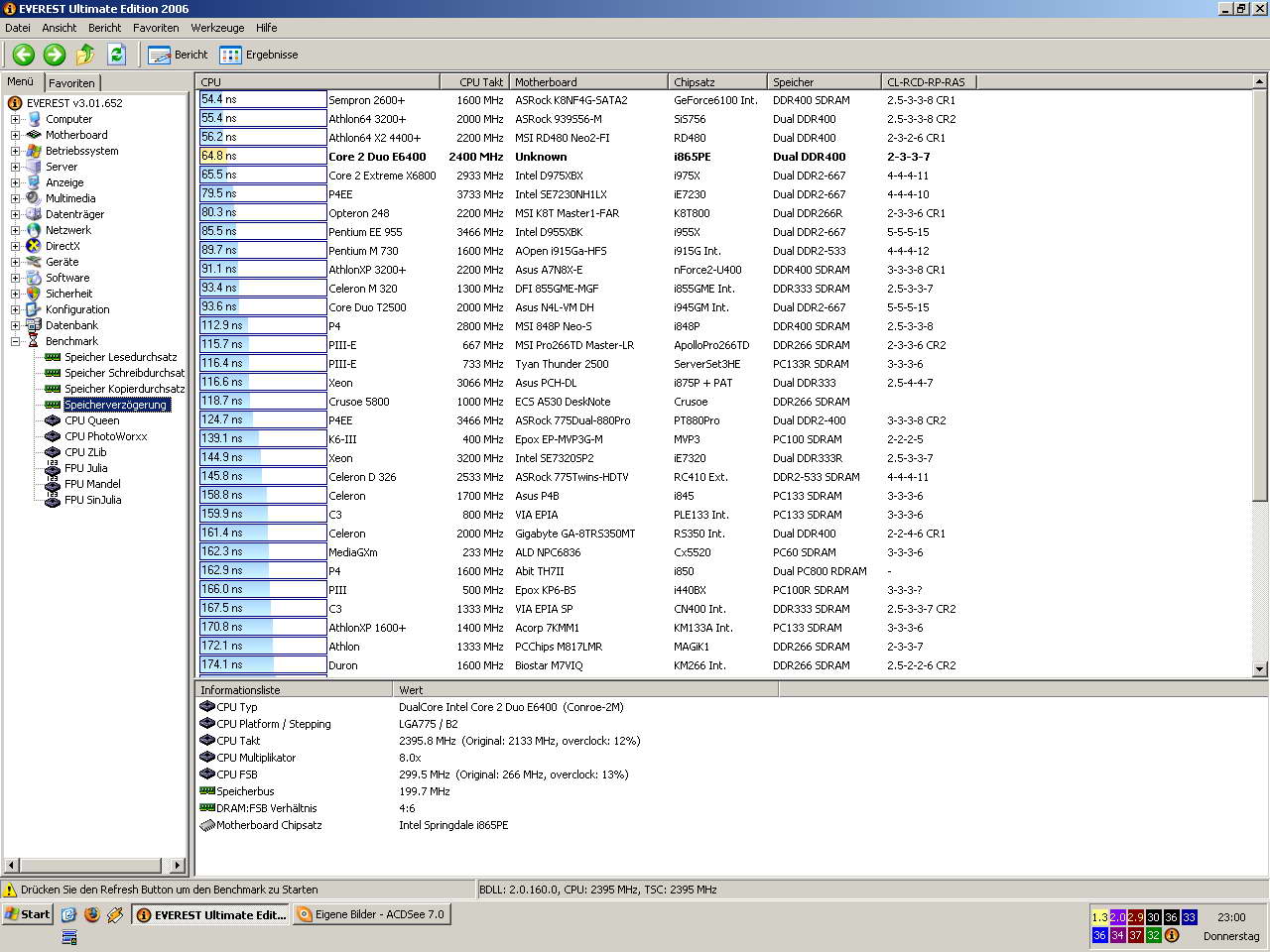Open the Datei menu

[x=18, y=28]
